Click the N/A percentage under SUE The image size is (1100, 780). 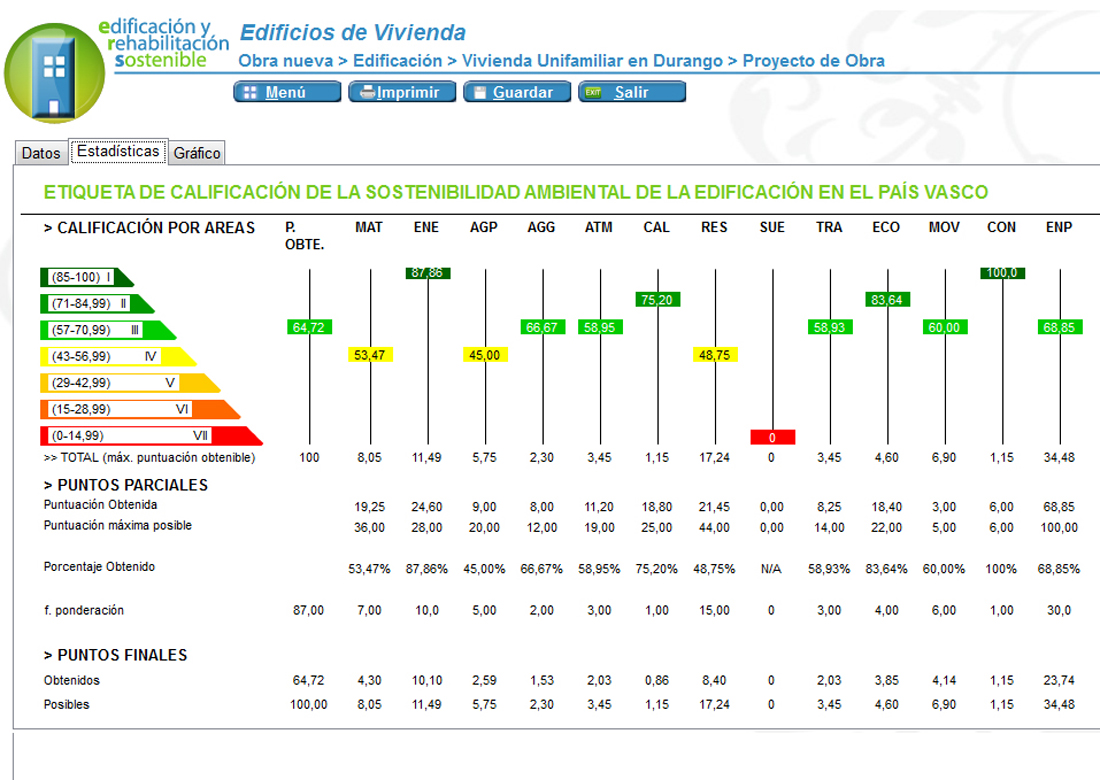click(771, 569)
